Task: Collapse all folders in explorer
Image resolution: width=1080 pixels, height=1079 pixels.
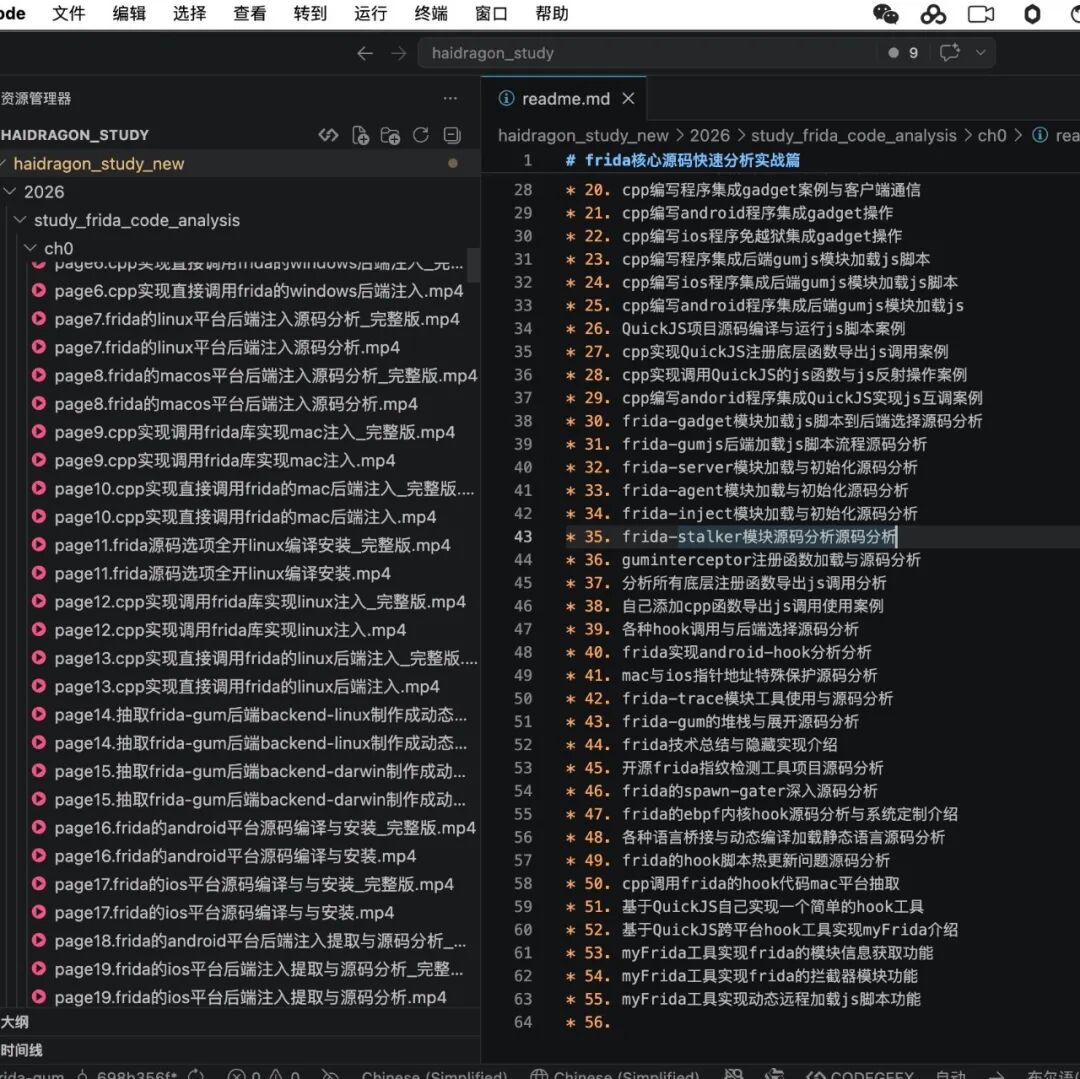Action: click(452, 135)
